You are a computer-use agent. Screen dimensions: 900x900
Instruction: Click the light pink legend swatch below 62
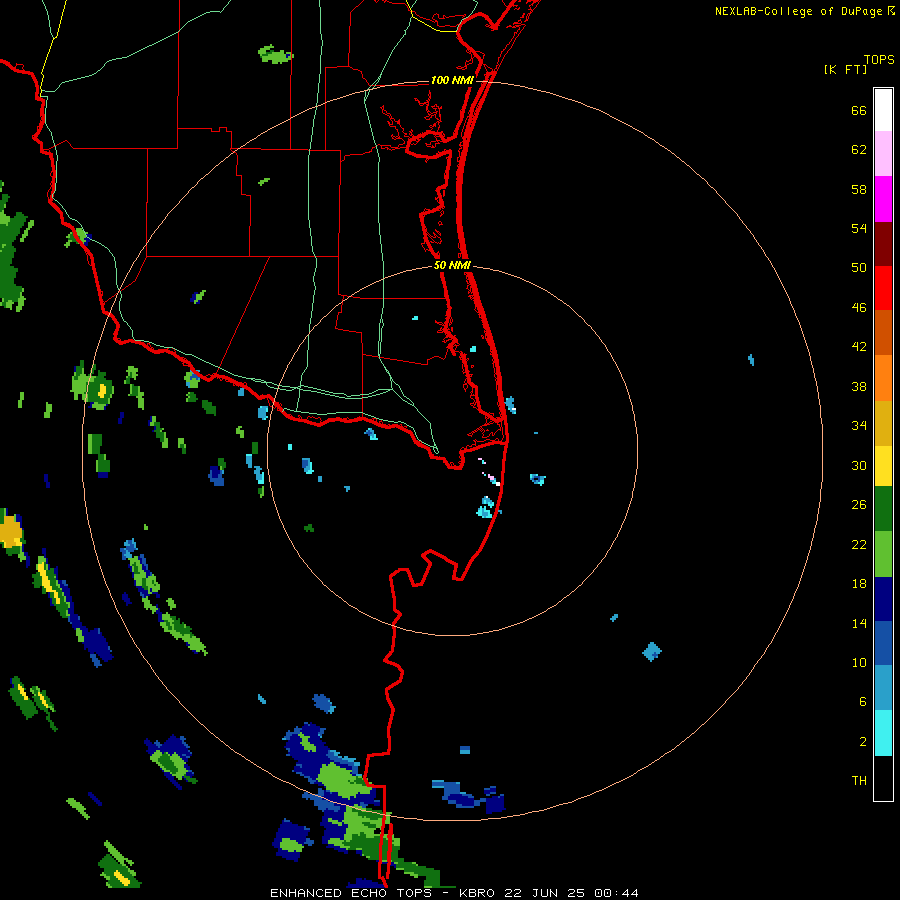883,153
